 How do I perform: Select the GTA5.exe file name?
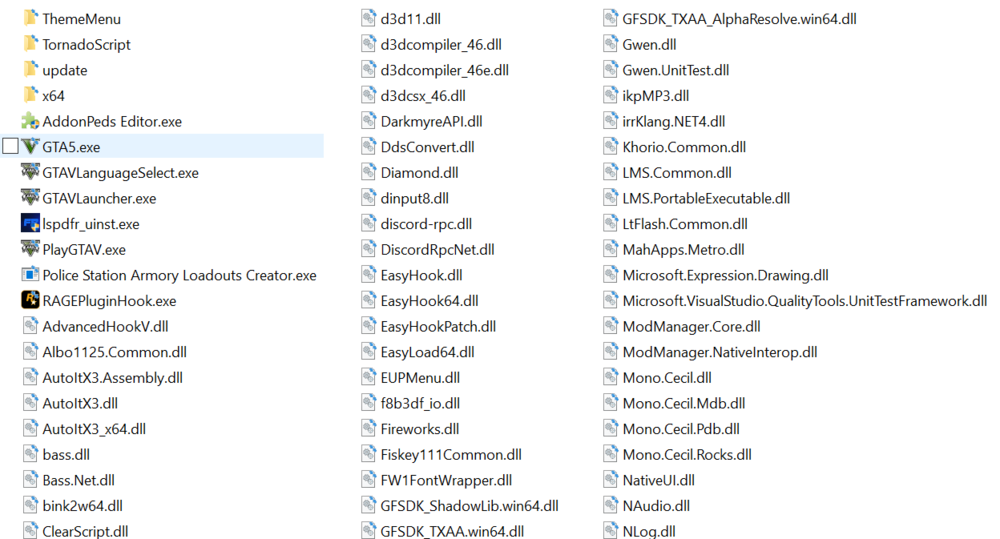(x=71, y=147)
